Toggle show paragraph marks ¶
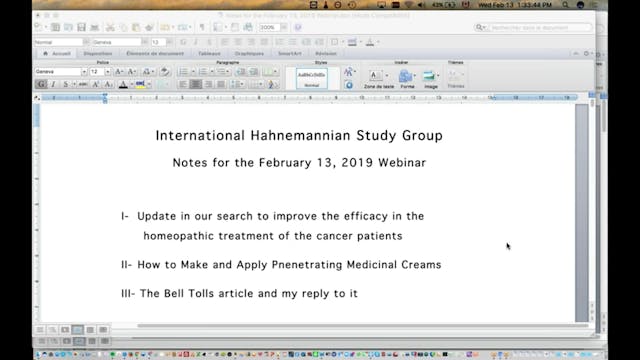The height and width of the screenshot is (360, 640). click(x=202, y=27)
